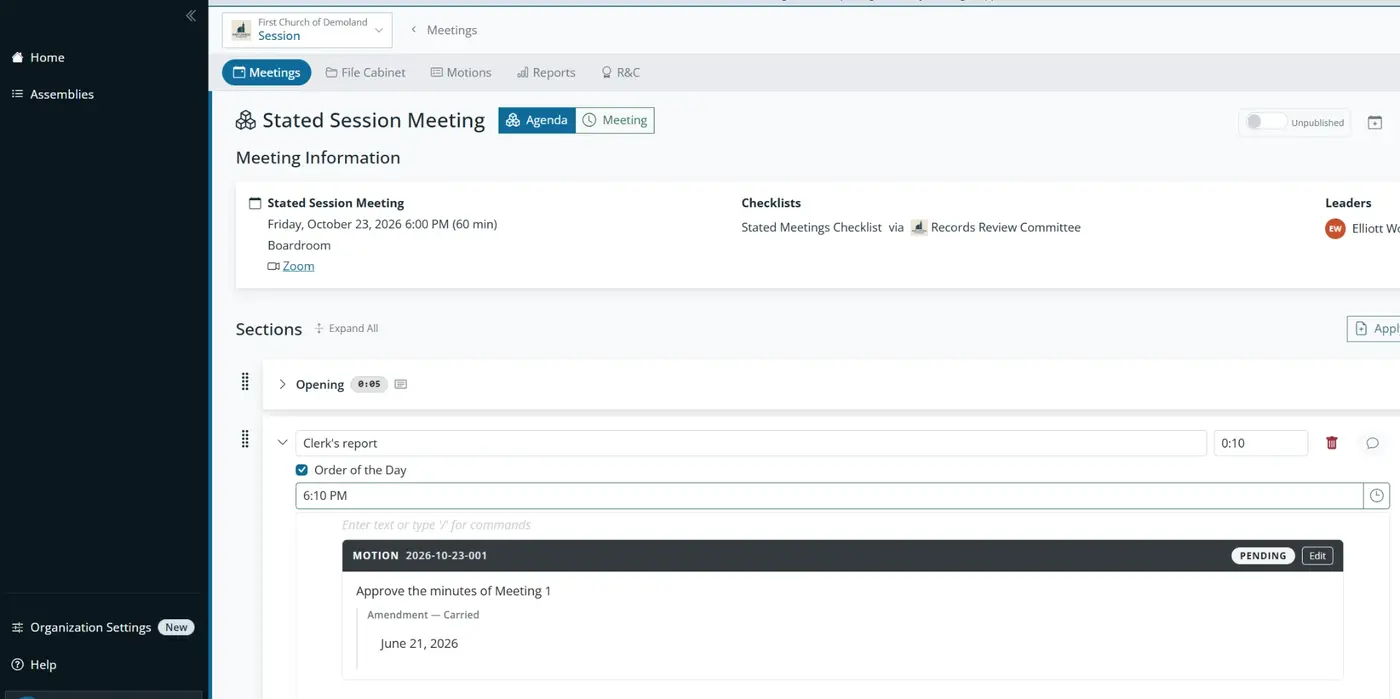This screenshot has width=1400, height=699.
Task: Click the calendar add icon near Unpublished
Action: (x=1375, y=122)
